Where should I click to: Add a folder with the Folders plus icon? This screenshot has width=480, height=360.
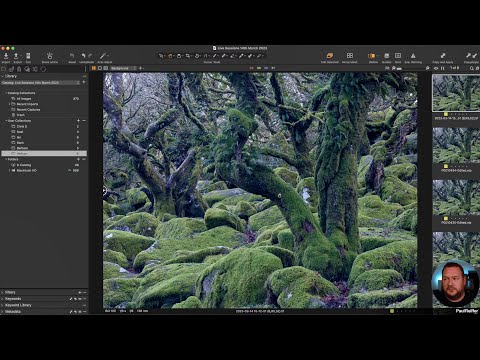click(79, 159)
